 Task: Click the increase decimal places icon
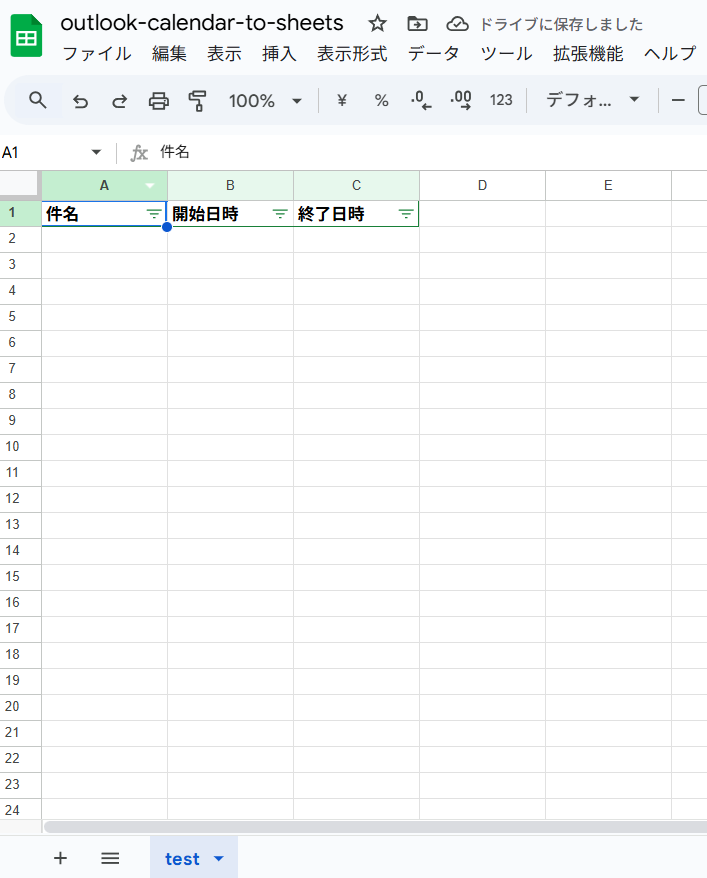point(461,100)
